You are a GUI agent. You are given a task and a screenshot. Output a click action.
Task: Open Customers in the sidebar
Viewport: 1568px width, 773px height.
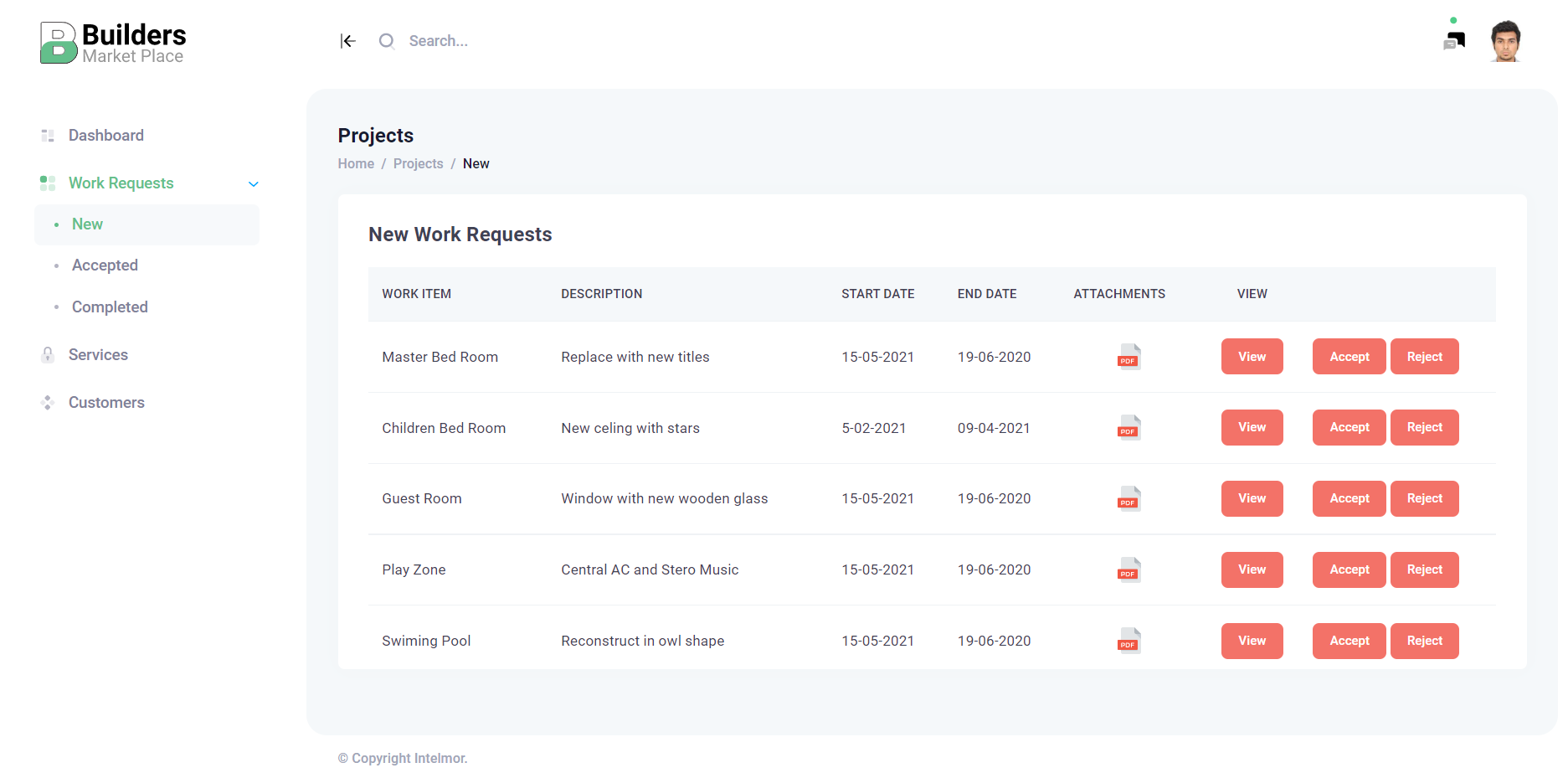[106, 403]
